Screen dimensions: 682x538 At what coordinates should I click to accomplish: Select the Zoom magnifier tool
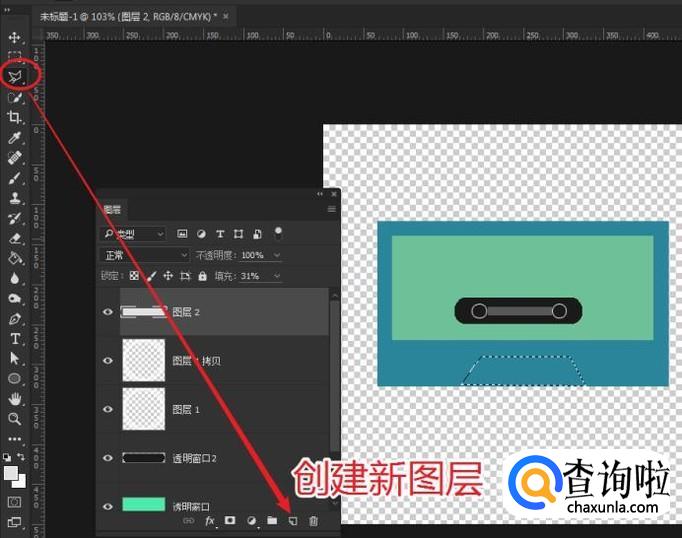pyautogui.click(x=15, y=419)
